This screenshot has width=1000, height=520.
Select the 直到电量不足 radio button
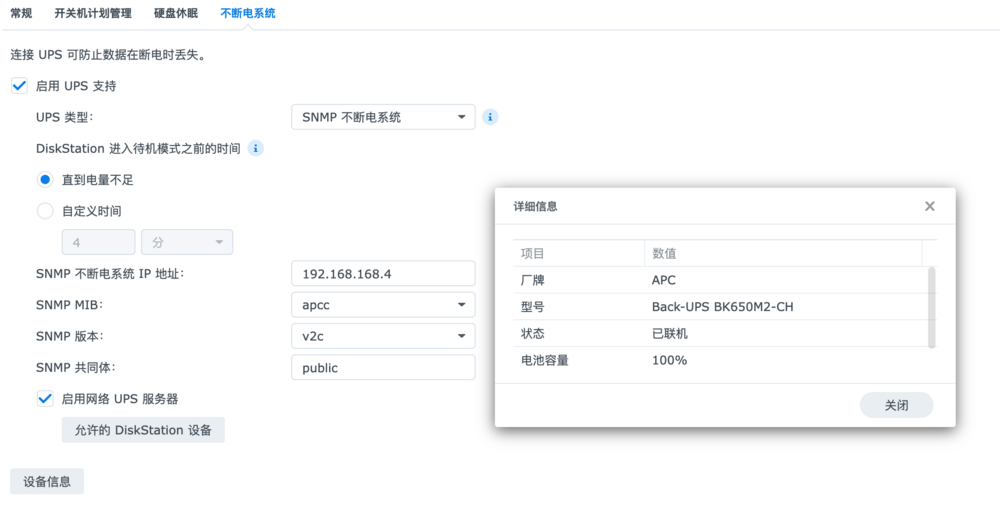[45, 180]
